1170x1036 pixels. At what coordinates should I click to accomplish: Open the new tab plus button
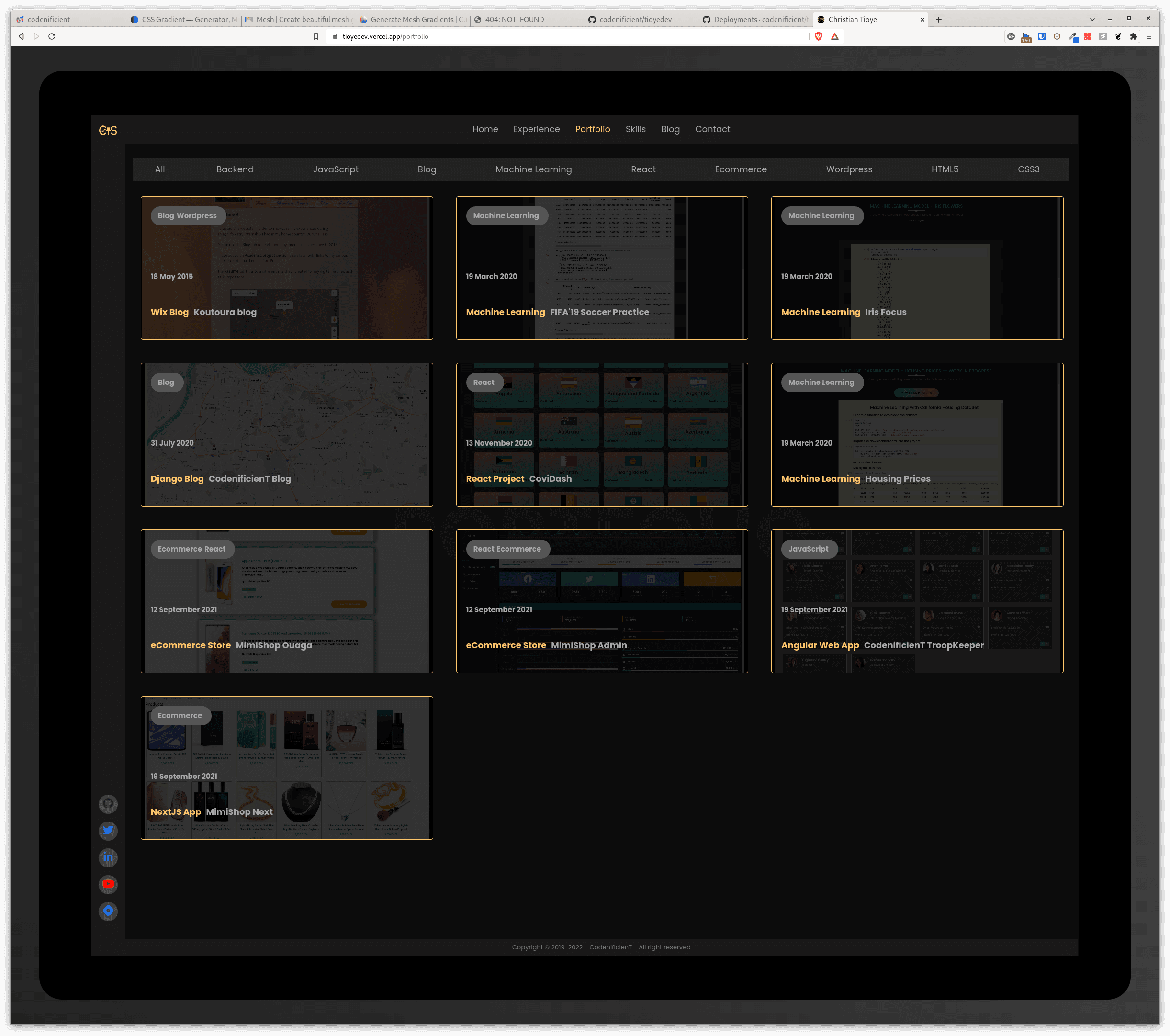938,19
